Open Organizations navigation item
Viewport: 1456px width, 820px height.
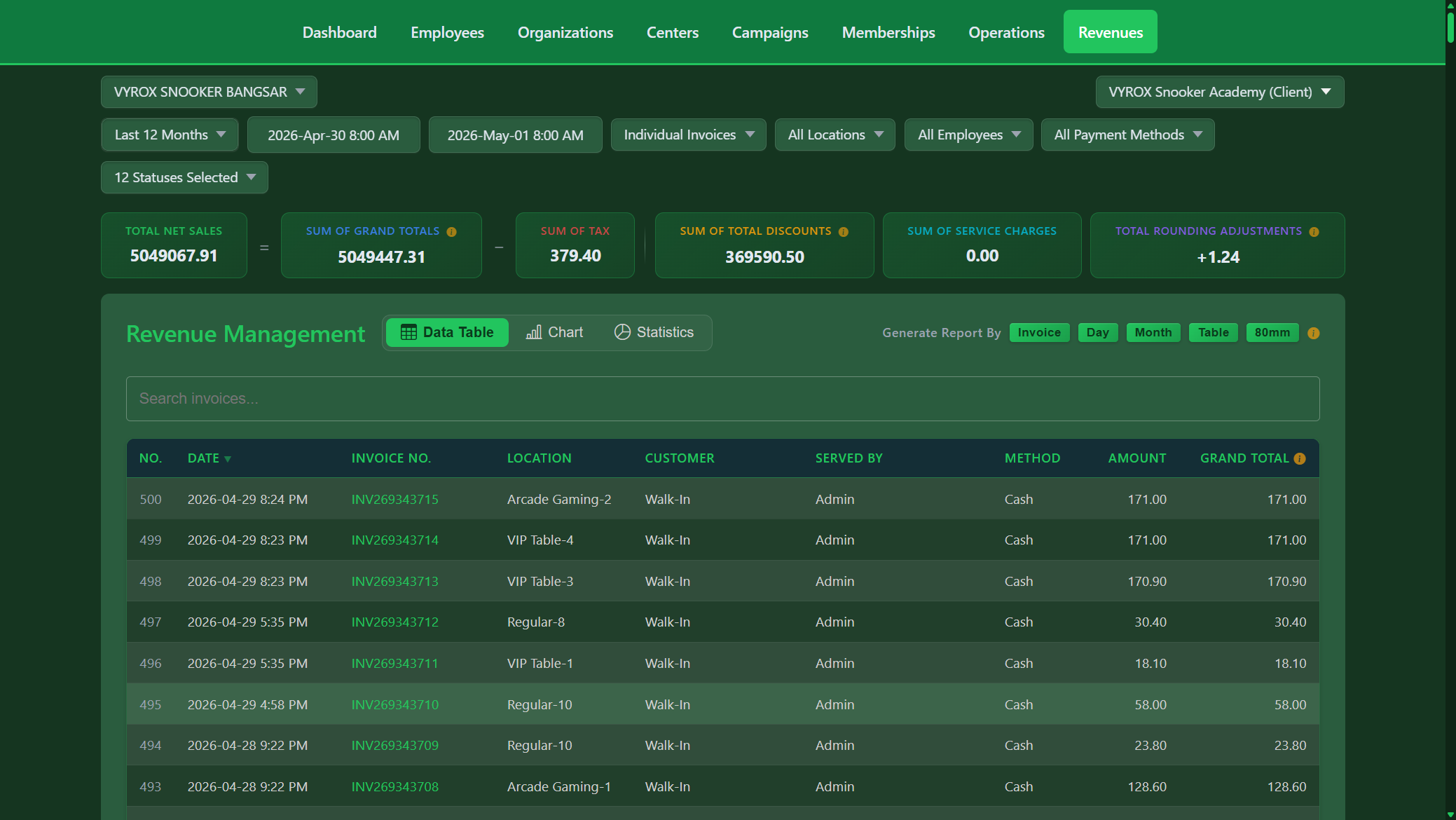pyautogui.click(x=565, y=32)
